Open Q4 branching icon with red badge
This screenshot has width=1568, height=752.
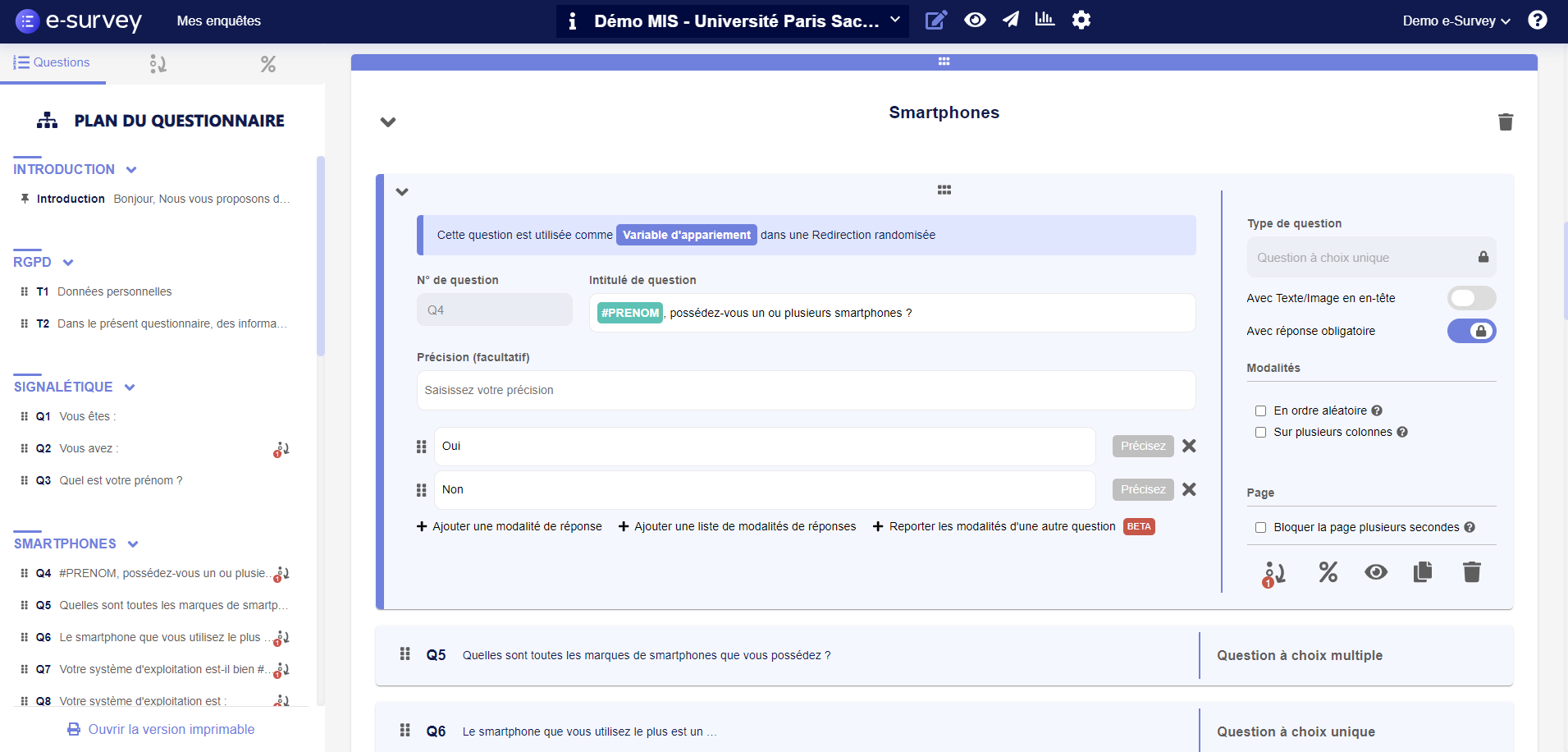(x=1274, y=572)
